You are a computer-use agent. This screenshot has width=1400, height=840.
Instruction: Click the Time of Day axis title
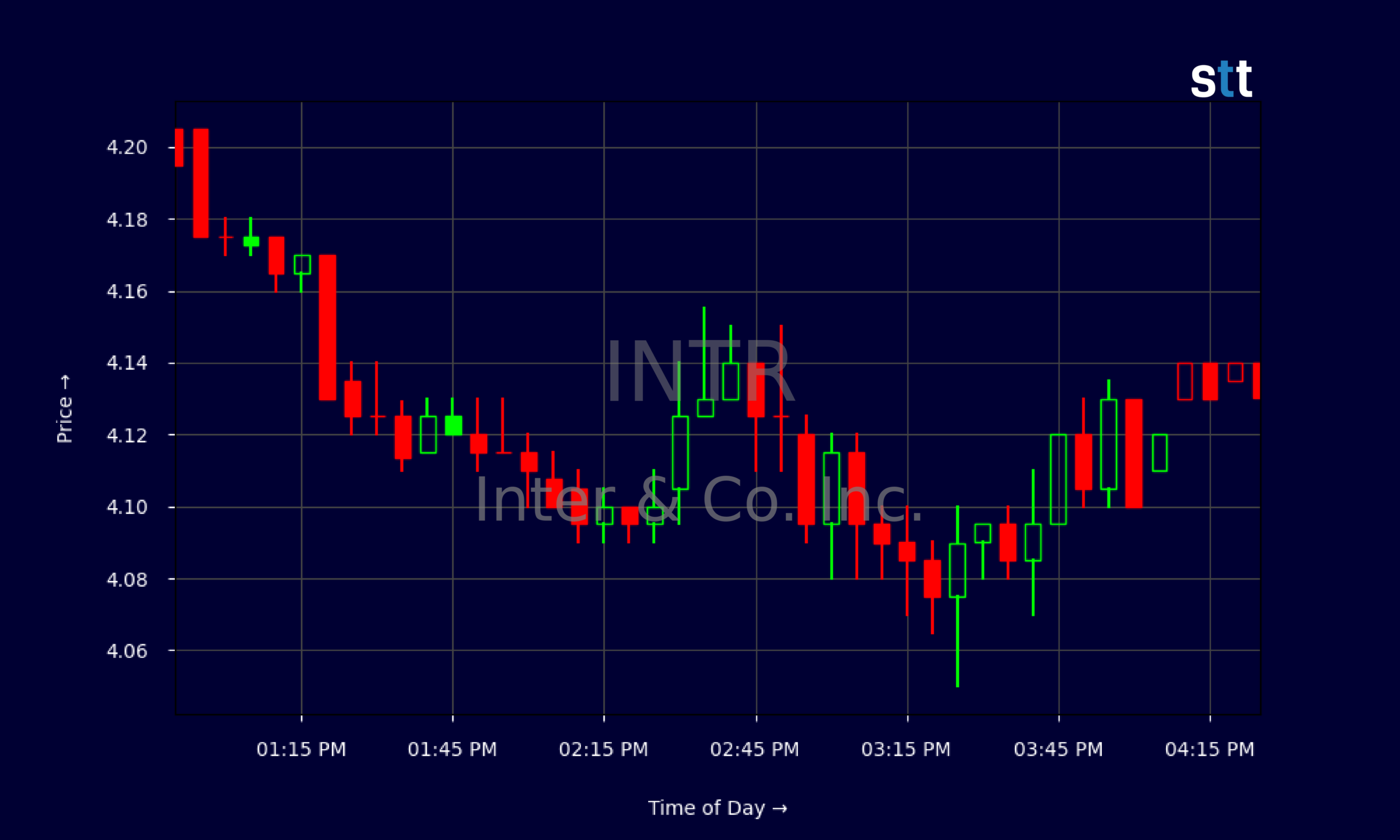pyautogui.click(x=717, y=808)
